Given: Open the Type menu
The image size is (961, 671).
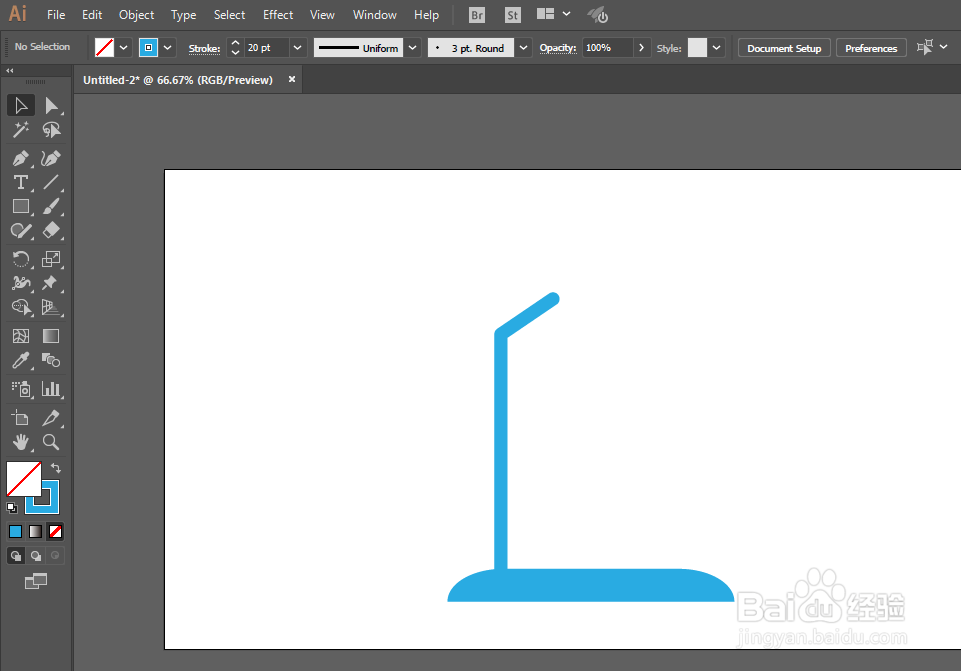Looking at the screenshot, I should tap(183, 15).
